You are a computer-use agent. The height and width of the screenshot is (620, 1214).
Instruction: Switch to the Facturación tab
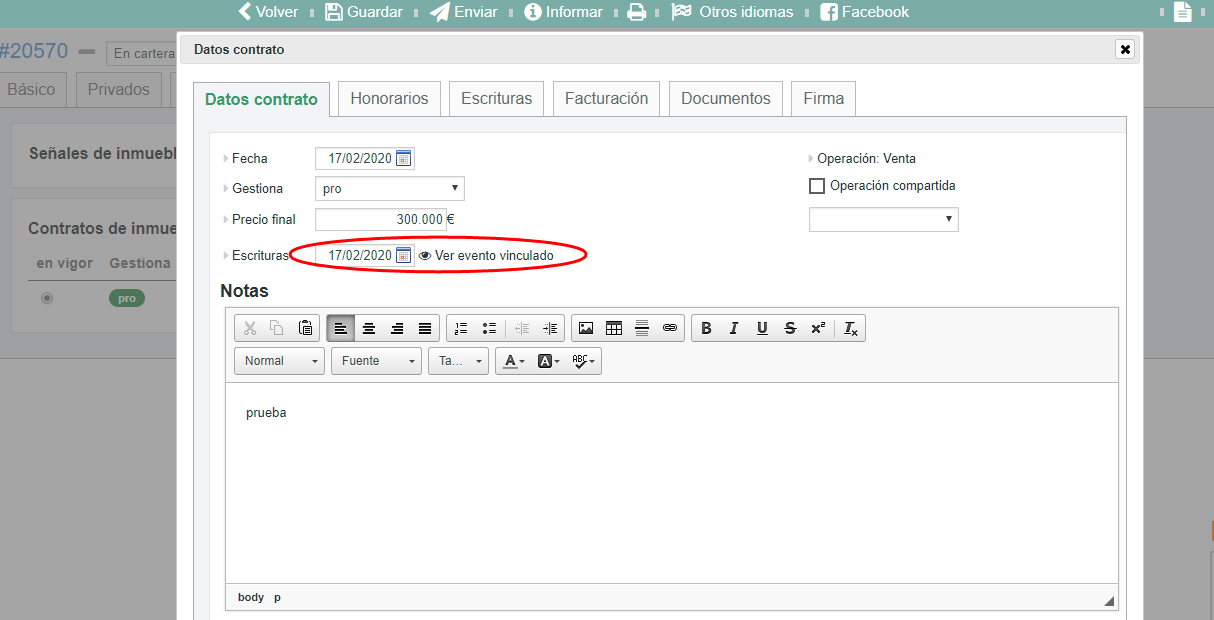coord(606,98)
